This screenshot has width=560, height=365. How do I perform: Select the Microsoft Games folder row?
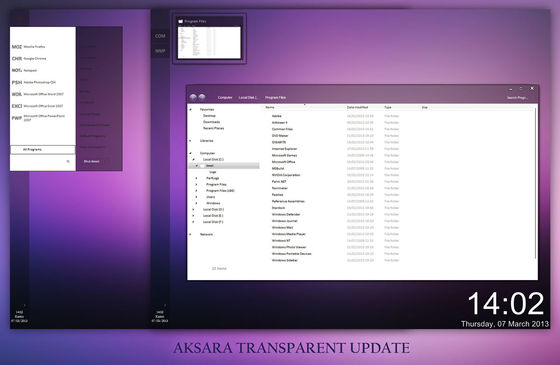coord(284,155)
